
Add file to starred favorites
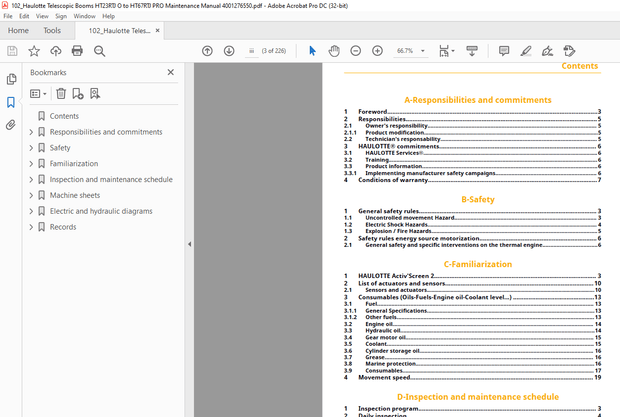pyautogui.click(x=34, y=51)
